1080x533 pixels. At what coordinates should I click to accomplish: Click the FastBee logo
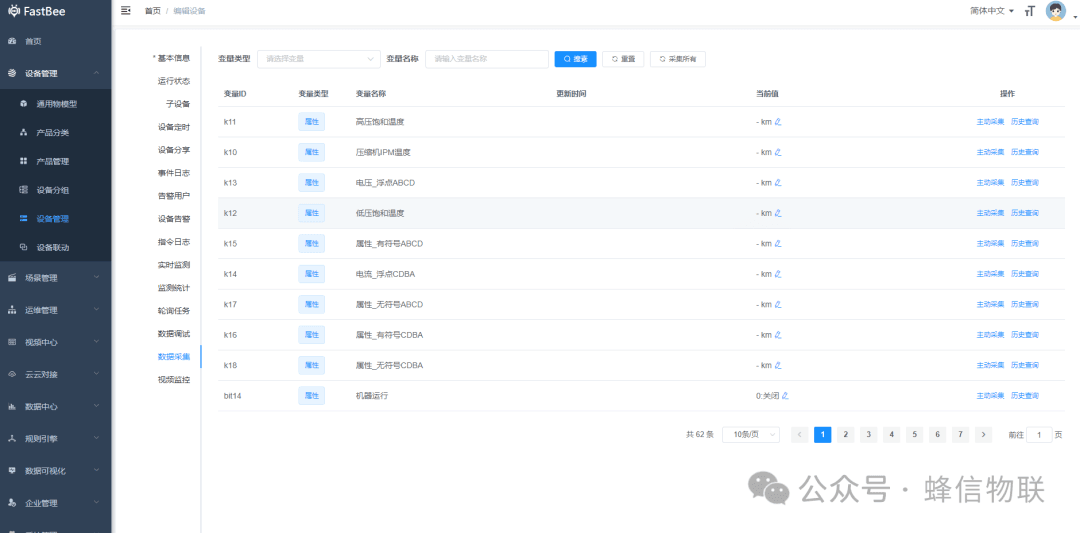[37, 11]
